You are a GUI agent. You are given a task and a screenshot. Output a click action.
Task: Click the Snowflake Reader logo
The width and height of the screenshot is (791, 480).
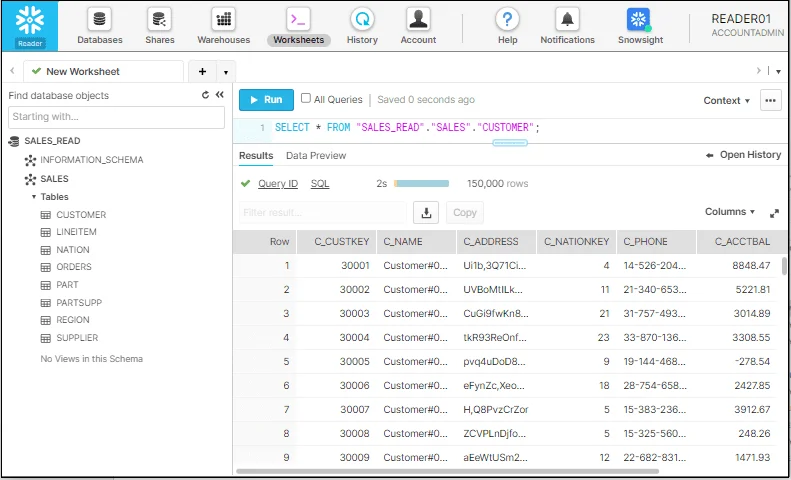click(30, 26)
